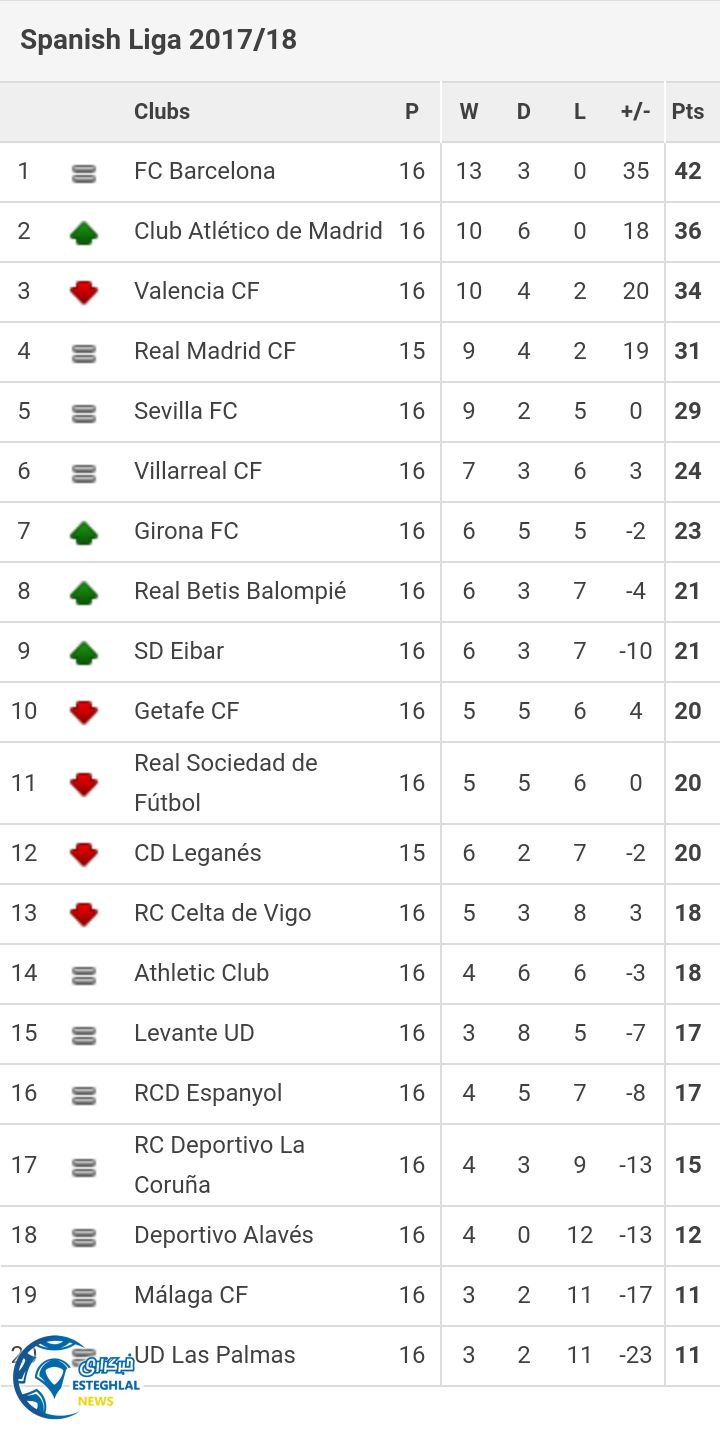Open the Real Madrid CF club link

[215, 351]
